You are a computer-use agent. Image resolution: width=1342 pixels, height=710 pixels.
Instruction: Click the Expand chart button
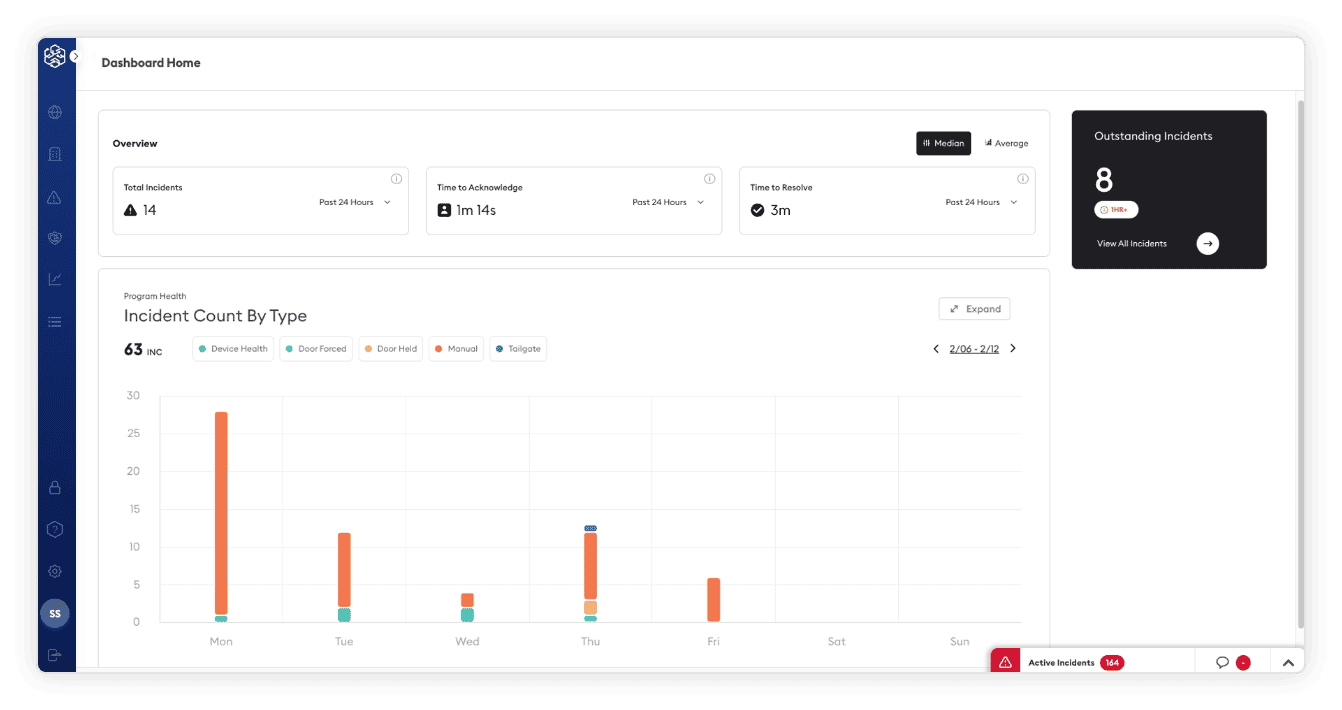point(974,309)
